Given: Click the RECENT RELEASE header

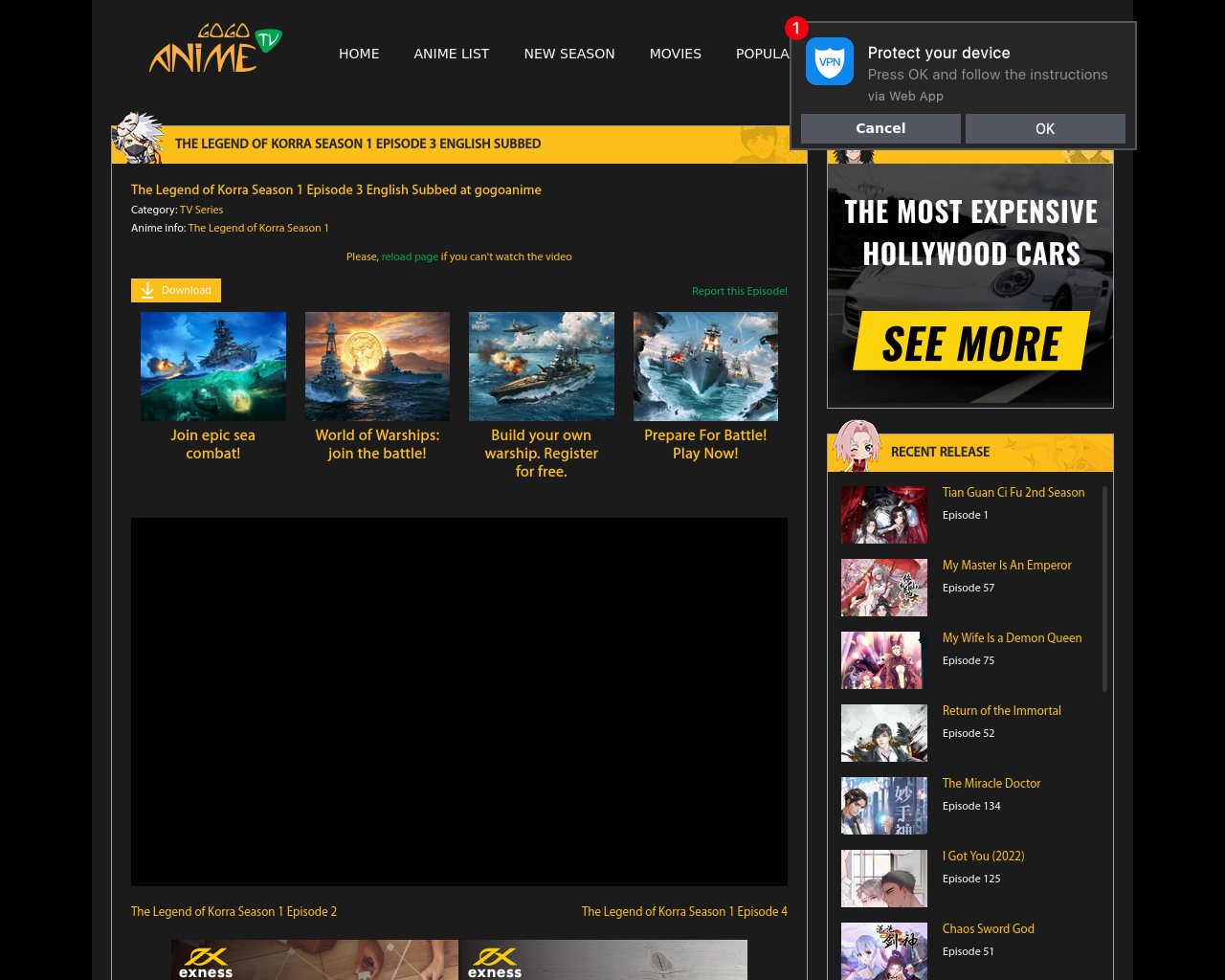Looking at the screenshot, I should tap(940, 452).
